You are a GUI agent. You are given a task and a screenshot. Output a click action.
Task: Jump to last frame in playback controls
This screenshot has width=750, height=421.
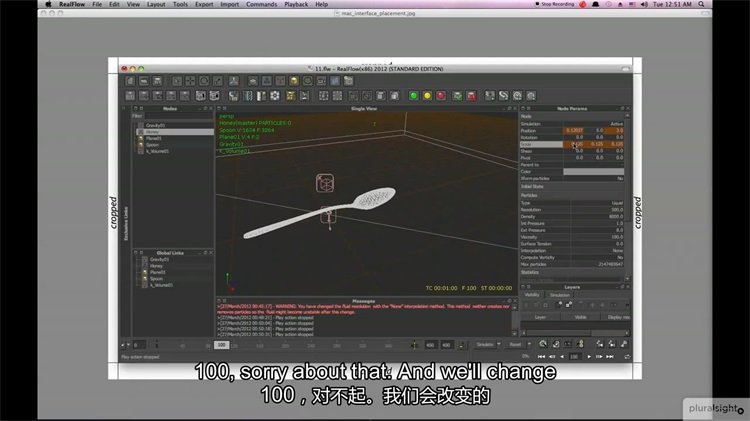(610, 356)
